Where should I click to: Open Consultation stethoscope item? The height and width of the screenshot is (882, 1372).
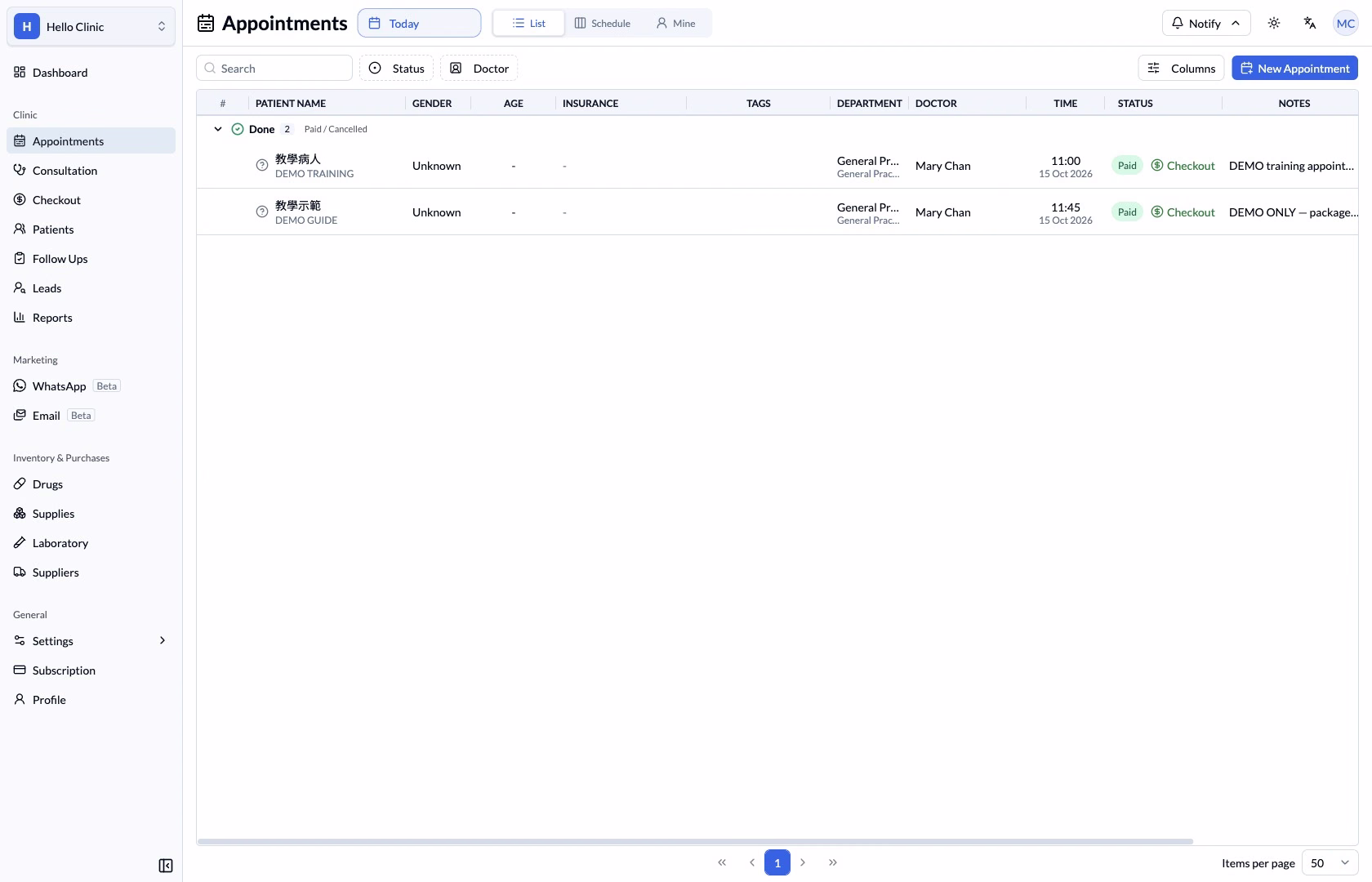[x=91, y=170]
